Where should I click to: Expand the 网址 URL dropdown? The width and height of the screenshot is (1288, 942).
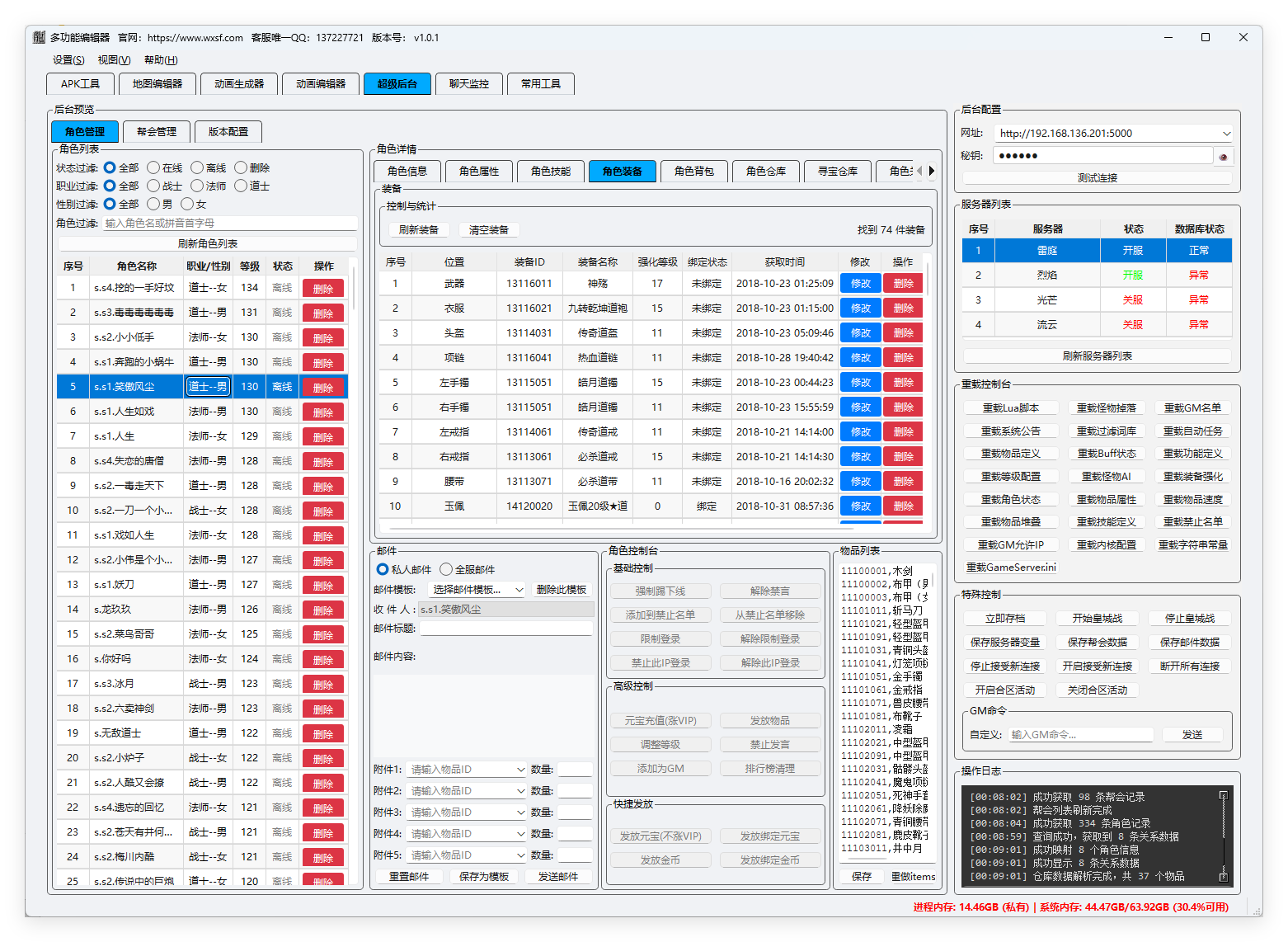click(x=1226, y=134)
